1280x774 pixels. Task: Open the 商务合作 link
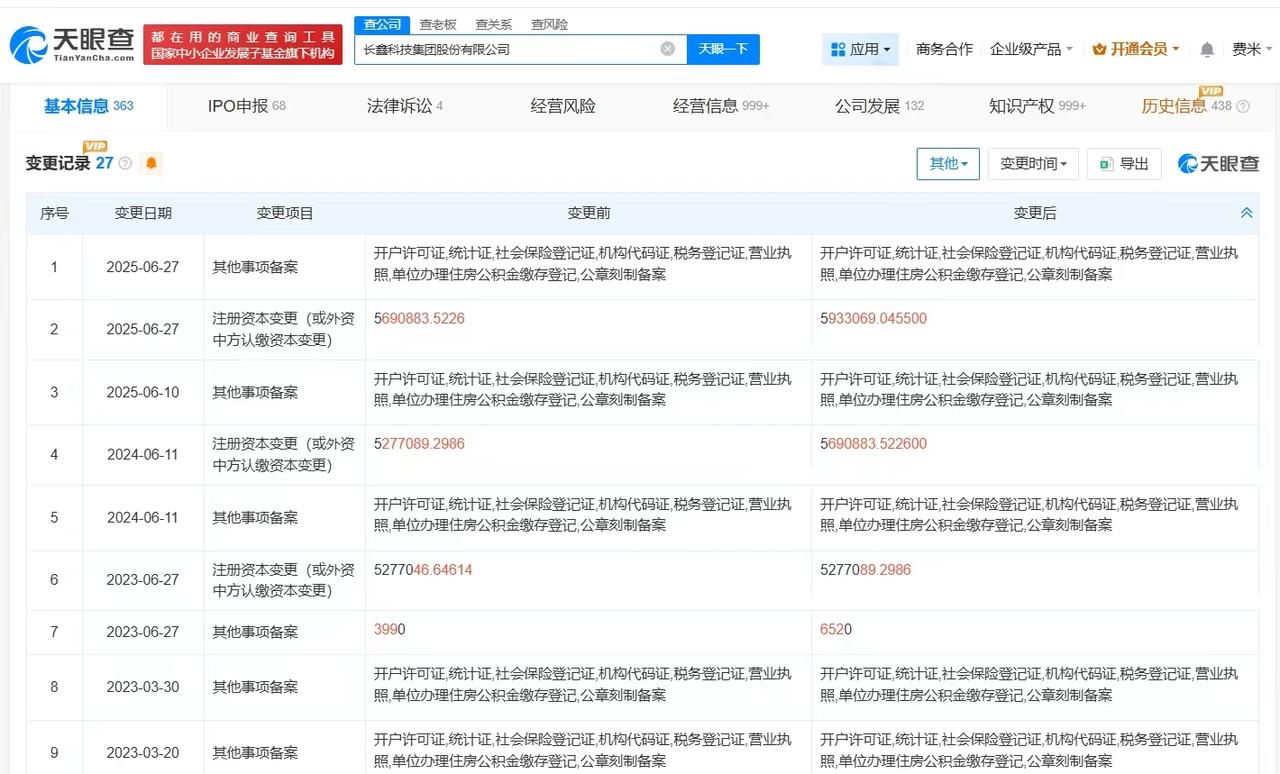pos(944,49)
